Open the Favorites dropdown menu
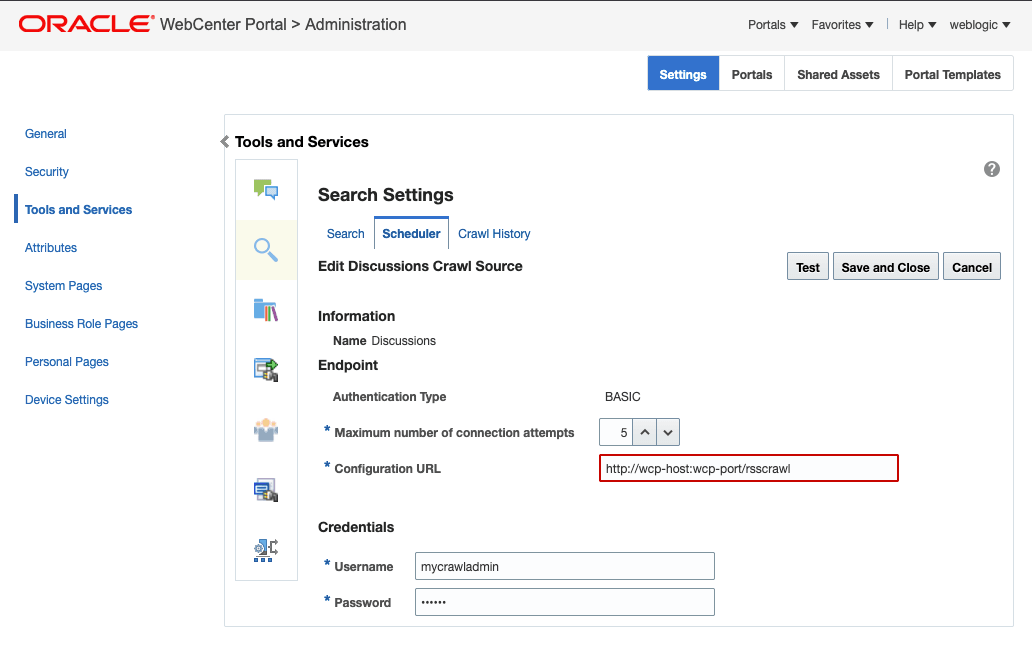The height and width of the screenshot is (649, 1032). click(842, 25)
